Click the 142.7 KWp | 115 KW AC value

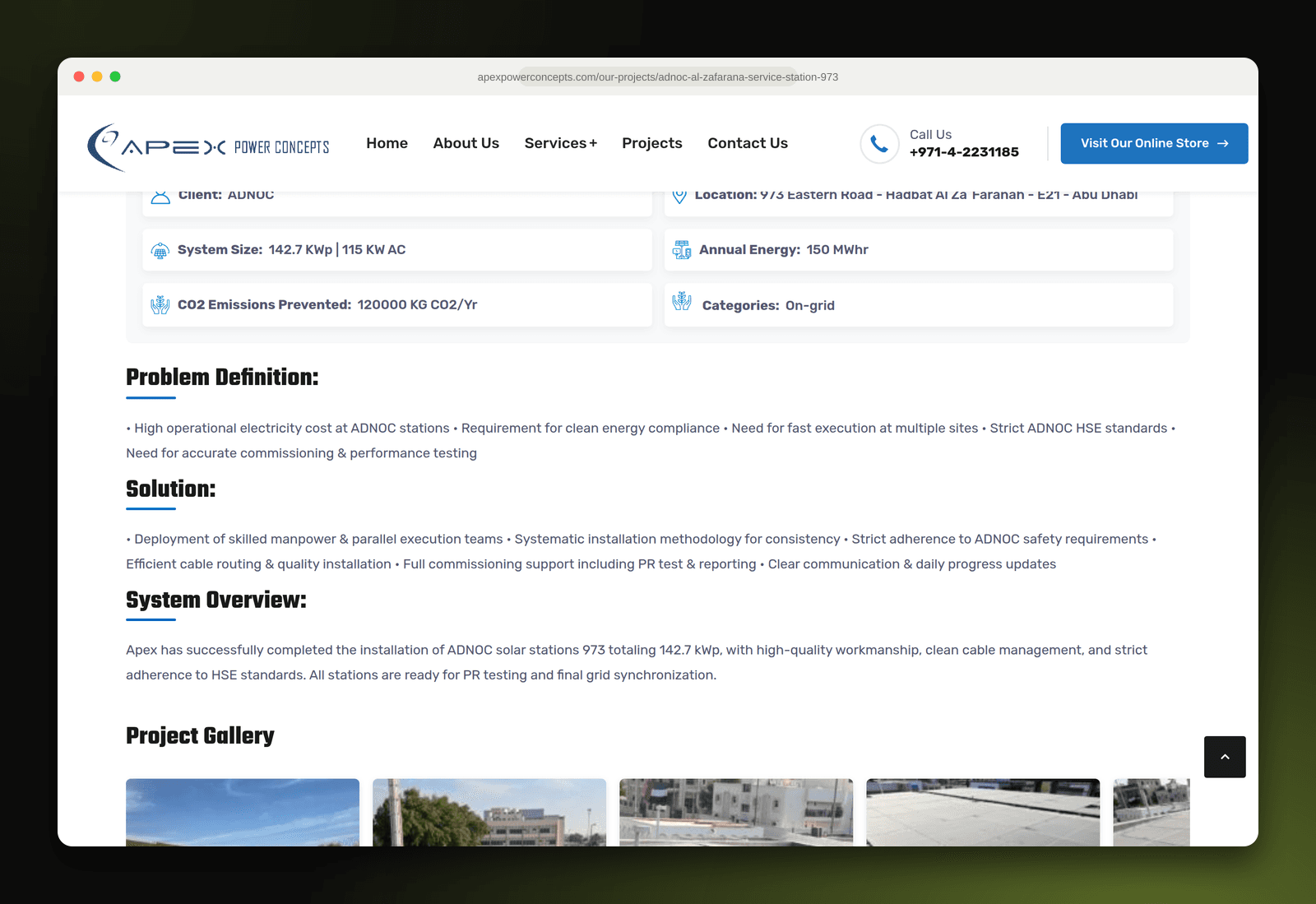pyautogui.click(x=337, y=250)
